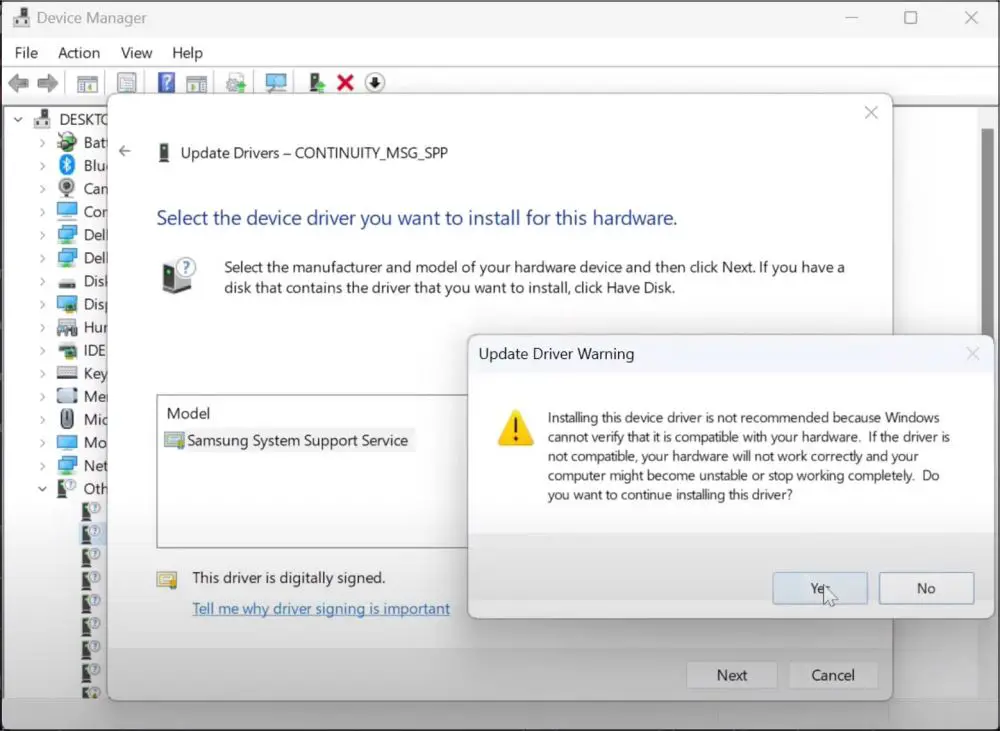Viewport: 1000px width, 731px height.
Task: Select the Memory technology icon in the tree
Action: [67, 395]
